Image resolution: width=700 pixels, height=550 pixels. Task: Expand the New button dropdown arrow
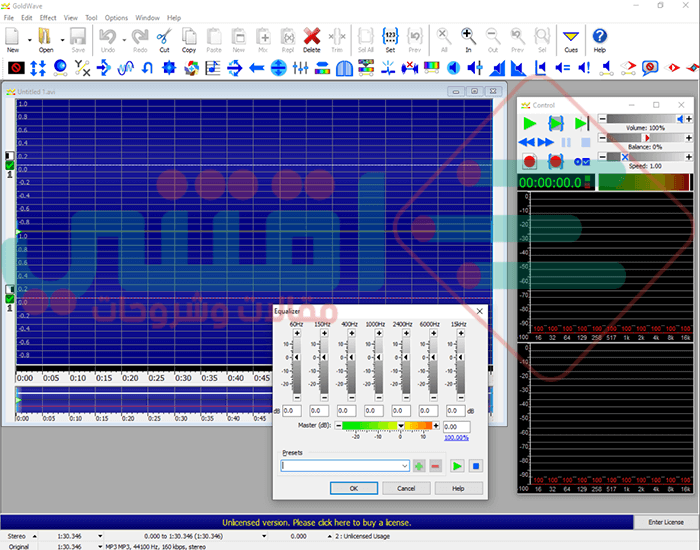tap(29, 40)
